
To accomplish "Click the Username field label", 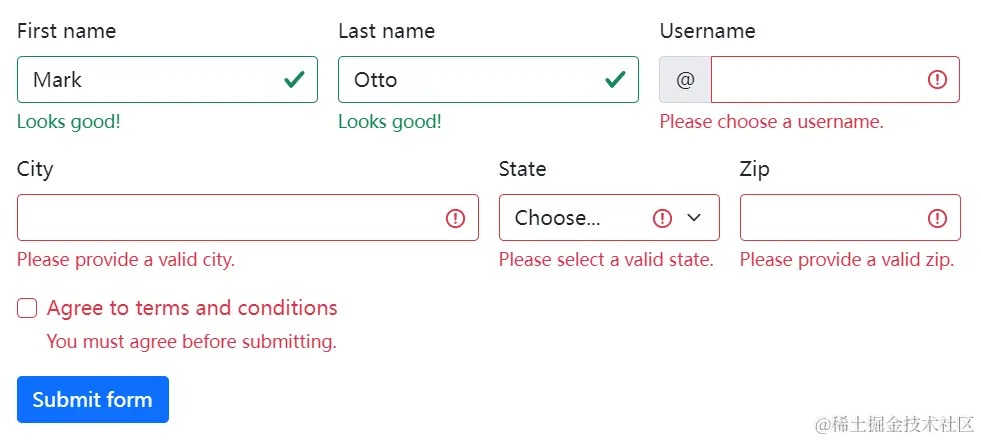I will coord(707,31).
